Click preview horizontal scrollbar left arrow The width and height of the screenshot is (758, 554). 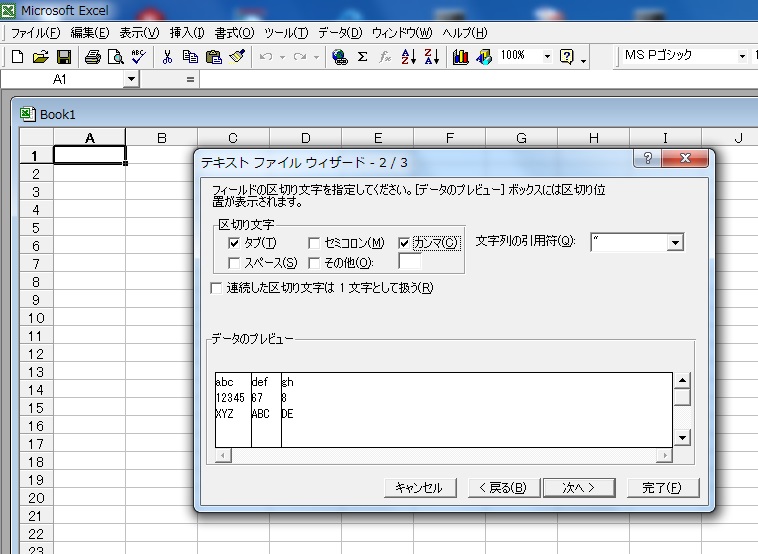pos(223,455)
